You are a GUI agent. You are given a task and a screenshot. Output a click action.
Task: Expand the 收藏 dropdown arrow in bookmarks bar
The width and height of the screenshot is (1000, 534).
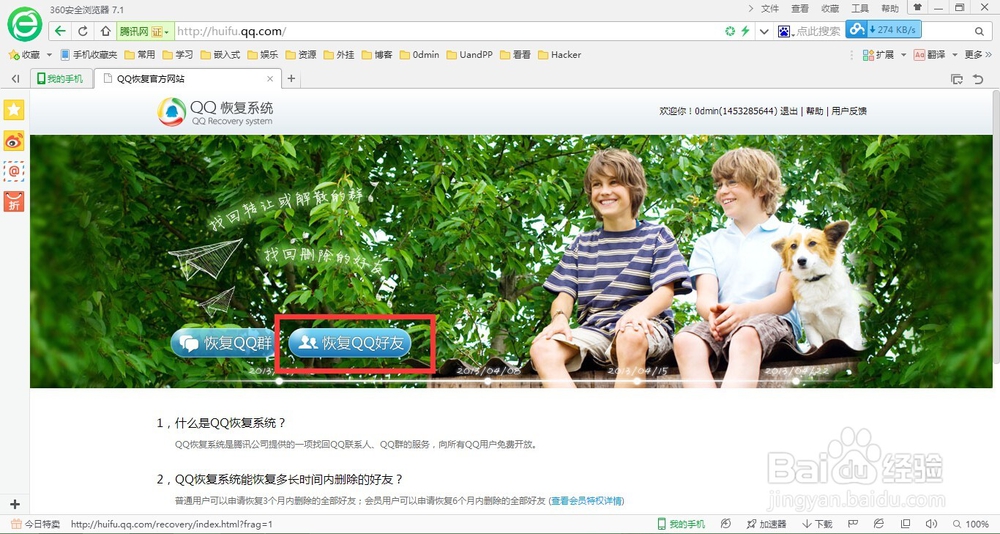49,56
